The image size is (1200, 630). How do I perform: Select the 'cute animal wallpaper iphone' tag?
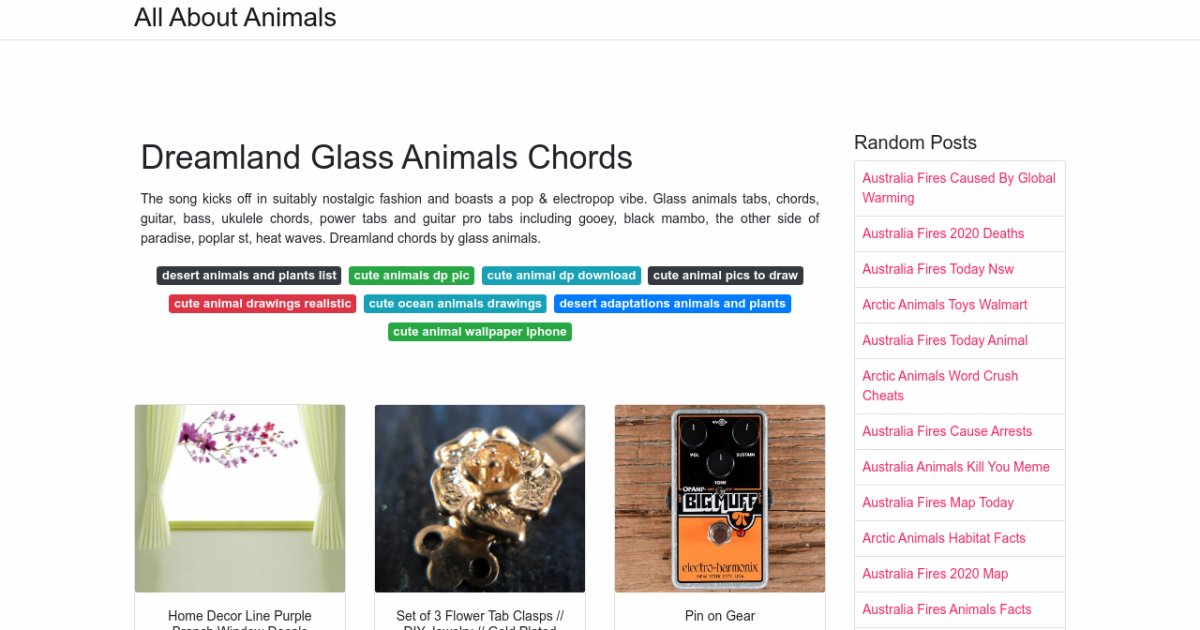coord(480,331)
